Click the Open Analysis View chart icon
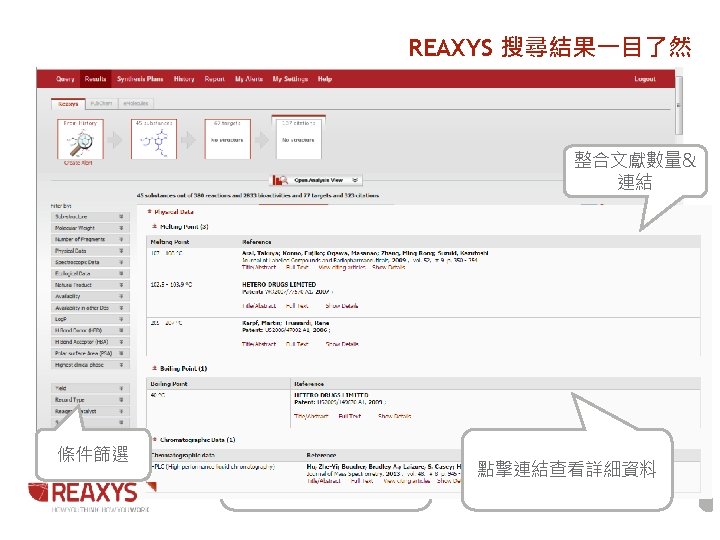This screenshot has height=540, width=720. point(280,180)
